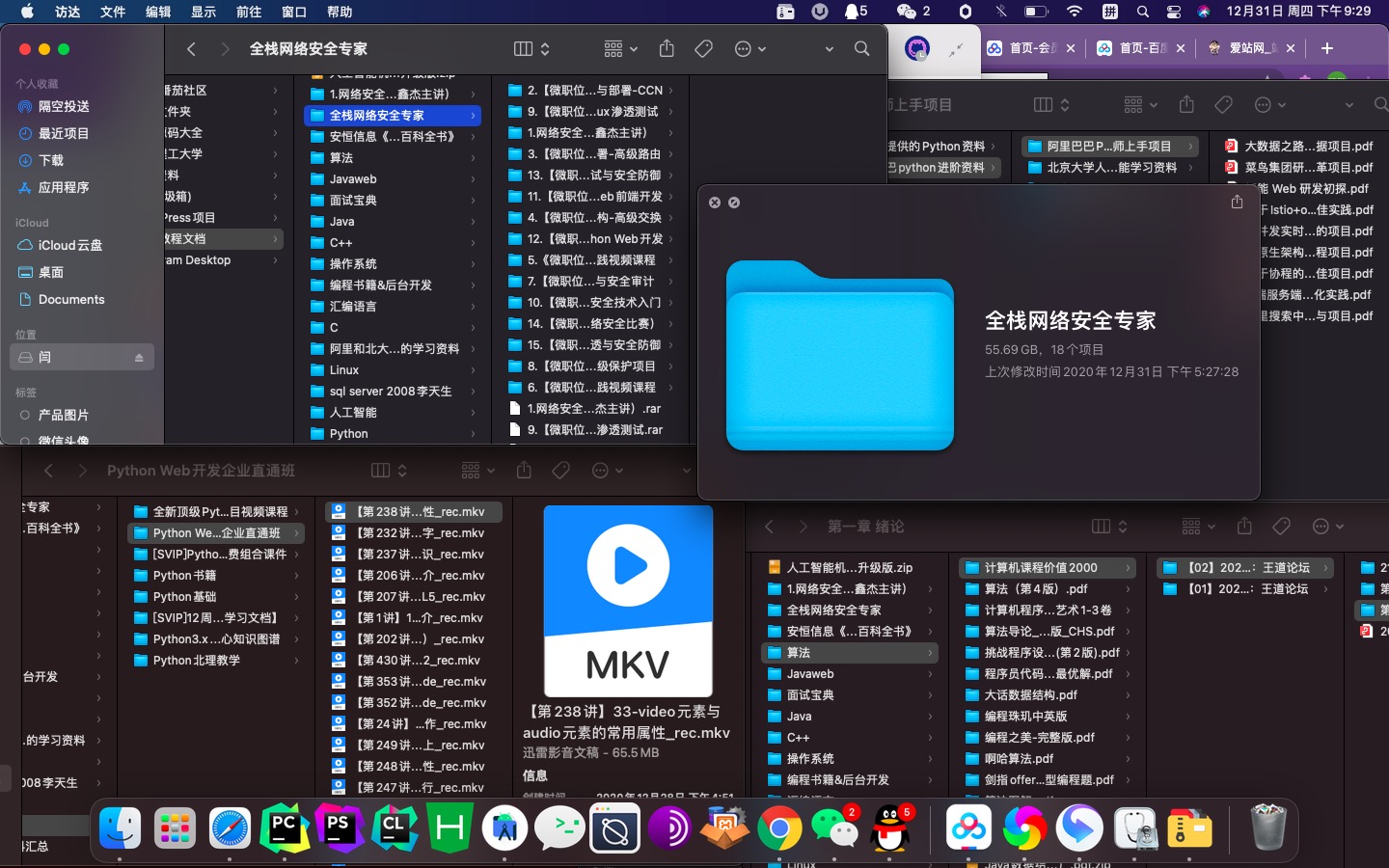Click the search icon in 全栈网络安全专家 window toolbar
Image resolution: width=1389 pixels, height=868 pixels.
861,48
